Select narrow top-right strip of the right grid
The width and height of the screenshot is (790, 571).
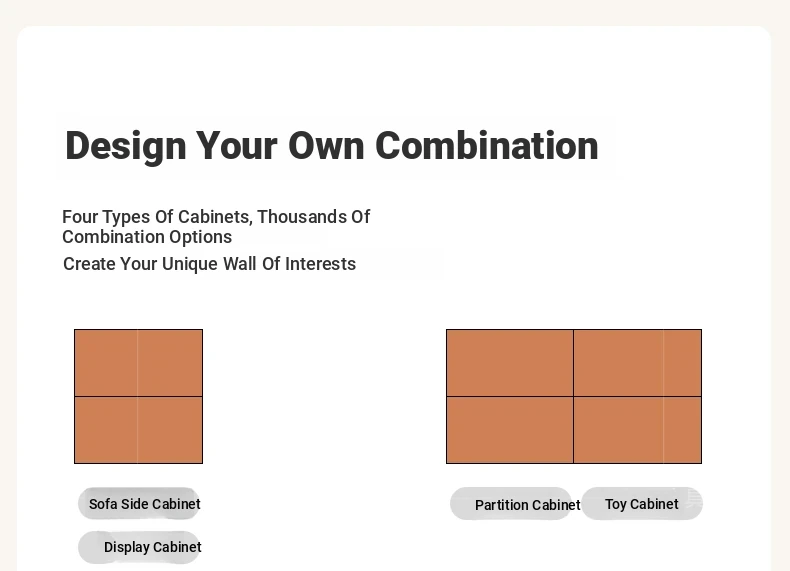click(x=682, y=363)
